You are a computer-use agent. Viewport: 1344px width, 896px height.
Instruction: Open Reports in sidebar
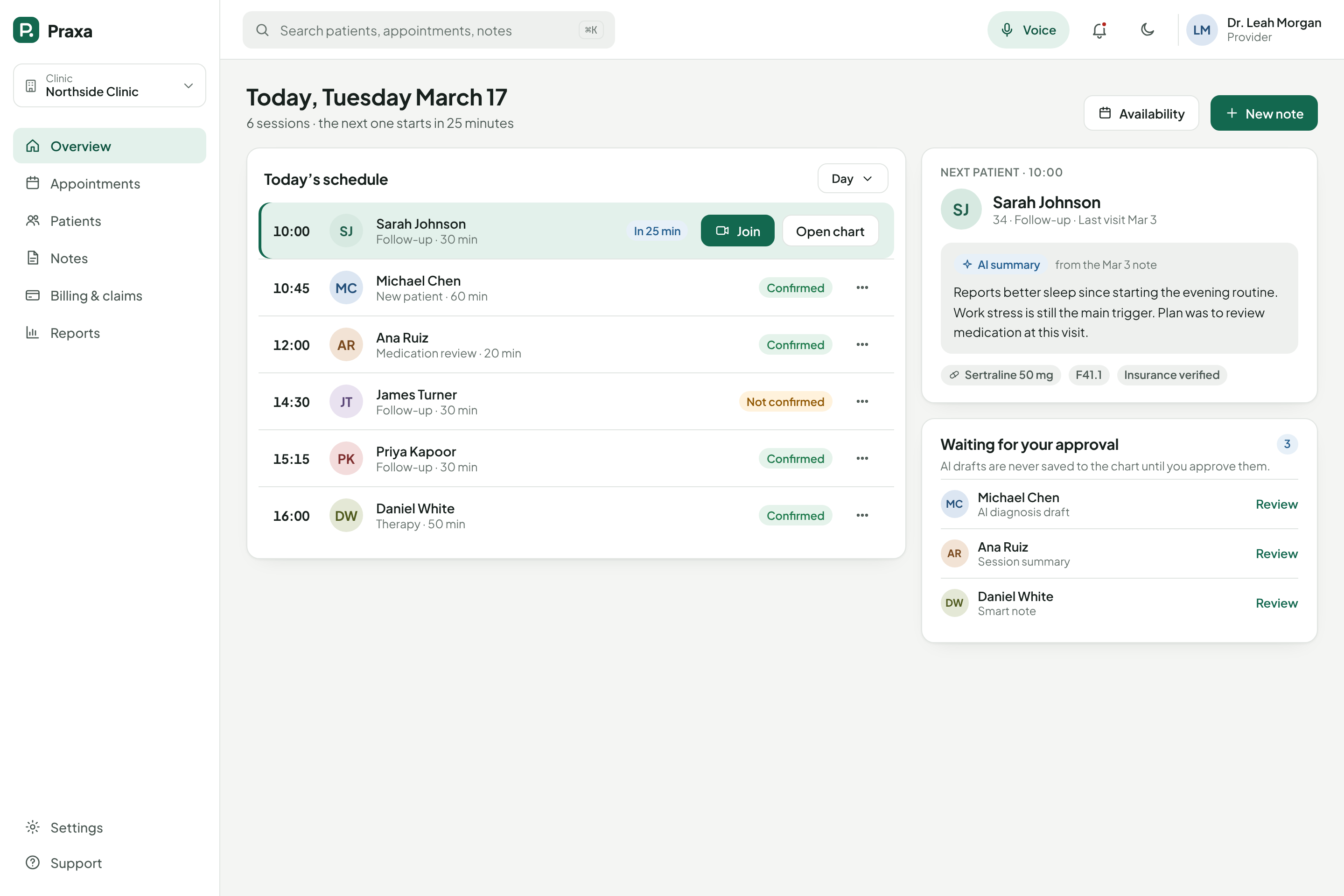click(110, 333)
